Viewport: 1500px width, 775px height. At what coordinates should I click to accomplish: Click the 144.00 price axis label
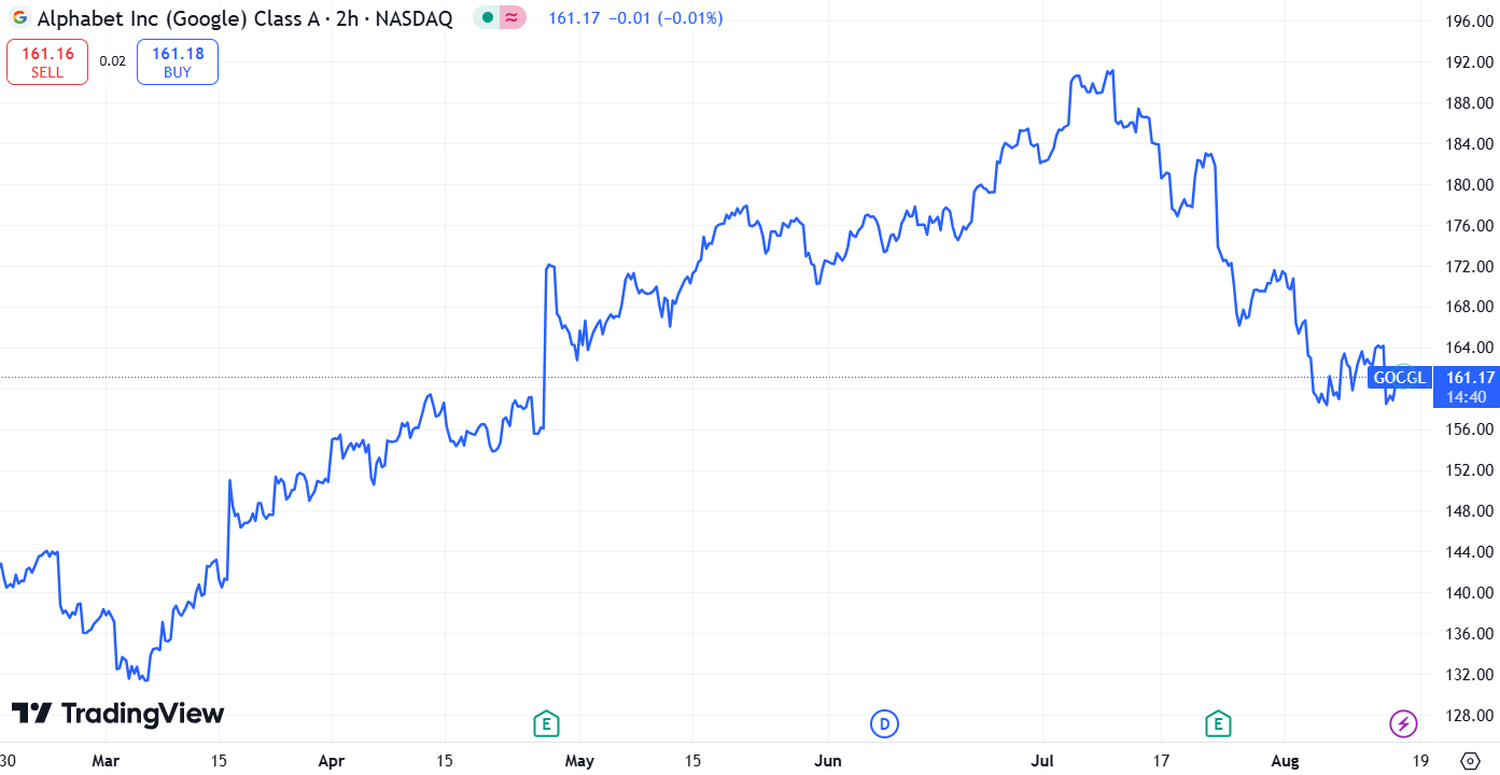[1469, 552]
